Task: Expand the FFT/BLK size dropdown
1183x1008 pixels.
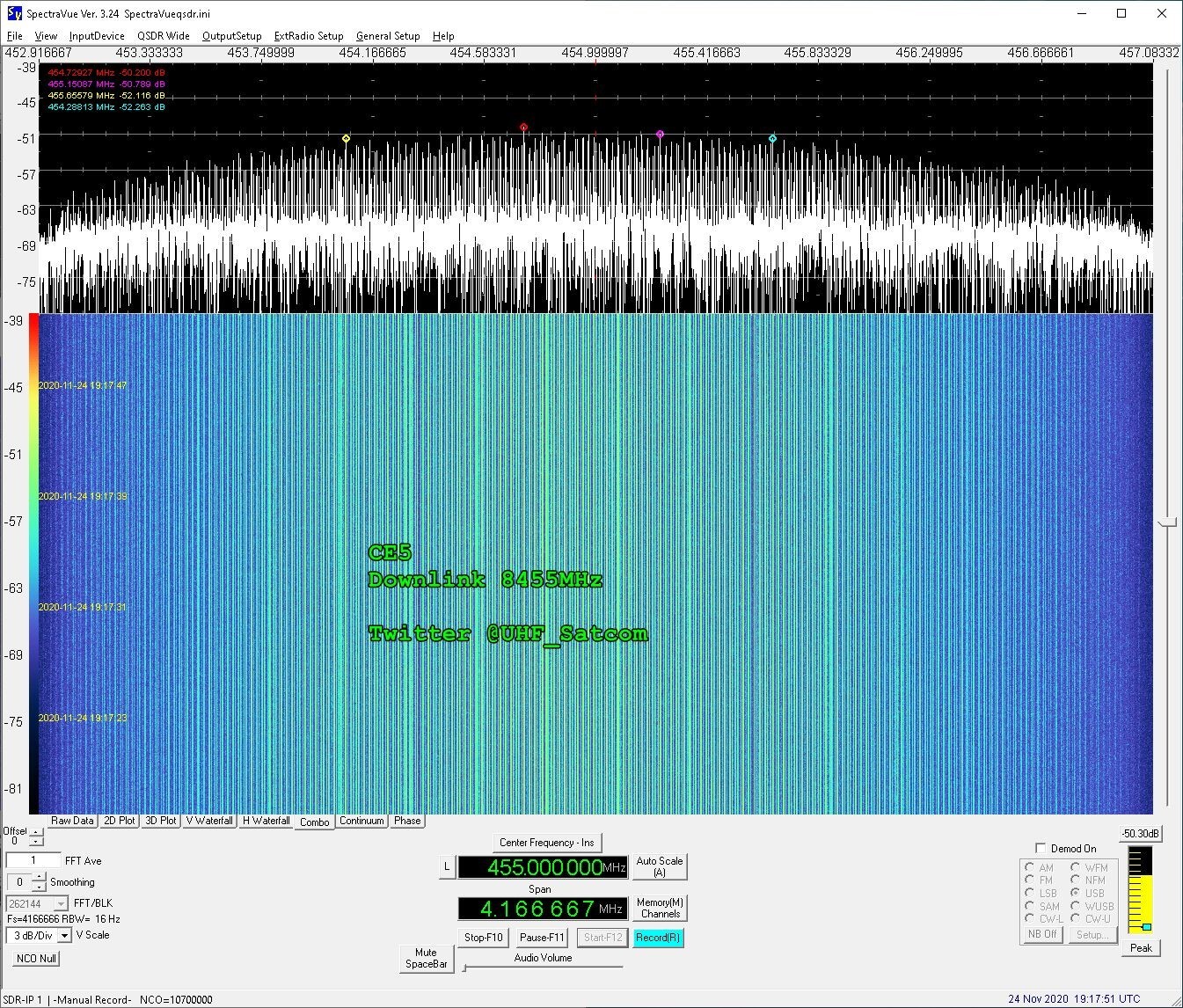Action: tap(60, 904)
